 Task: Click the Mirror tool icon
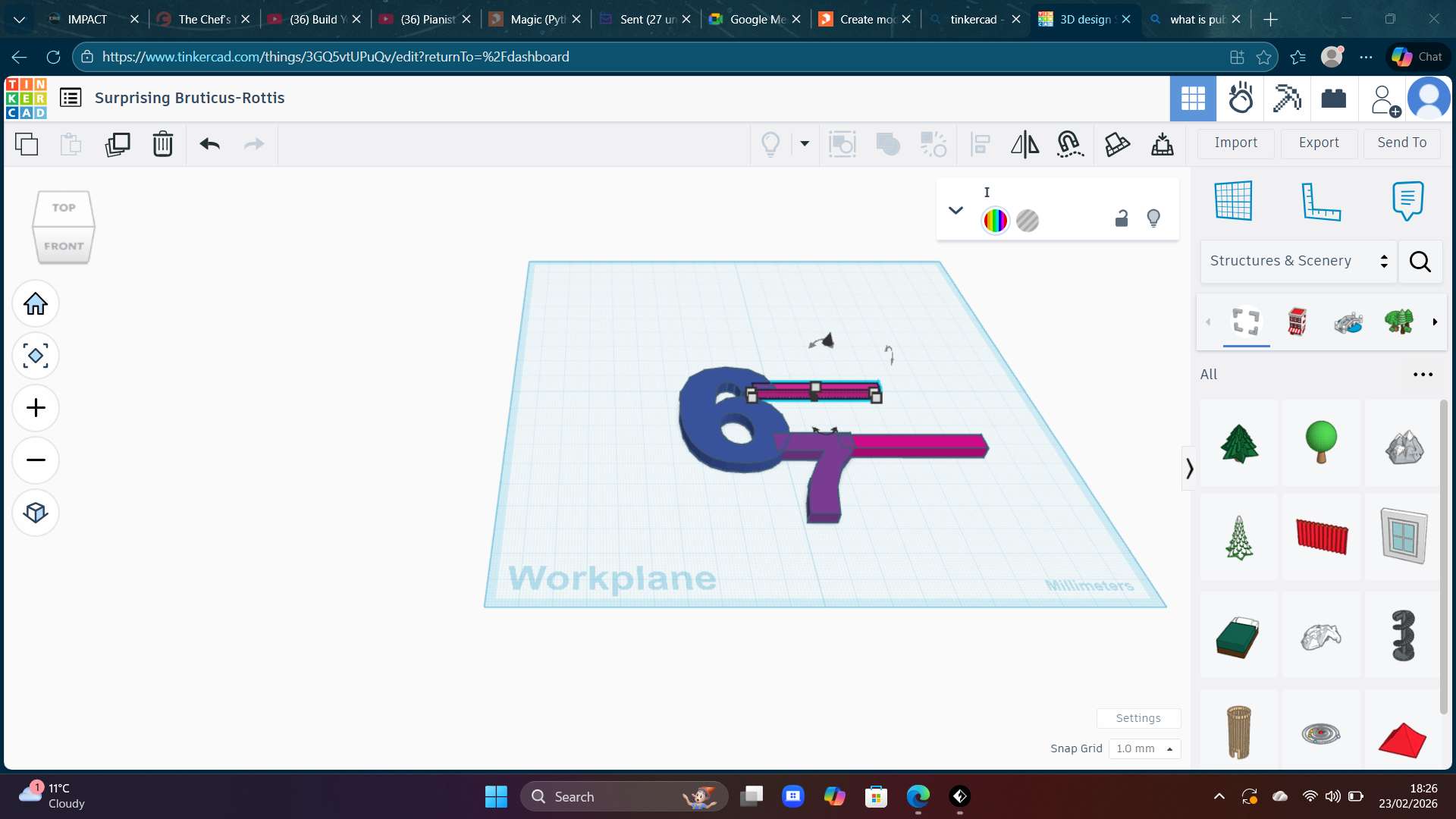(1025, 143)
